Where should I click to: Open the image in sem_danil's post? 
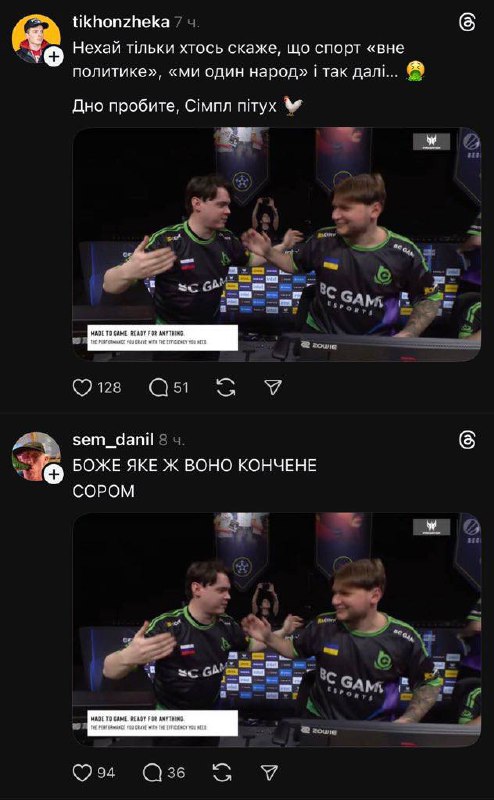(277, 630)
